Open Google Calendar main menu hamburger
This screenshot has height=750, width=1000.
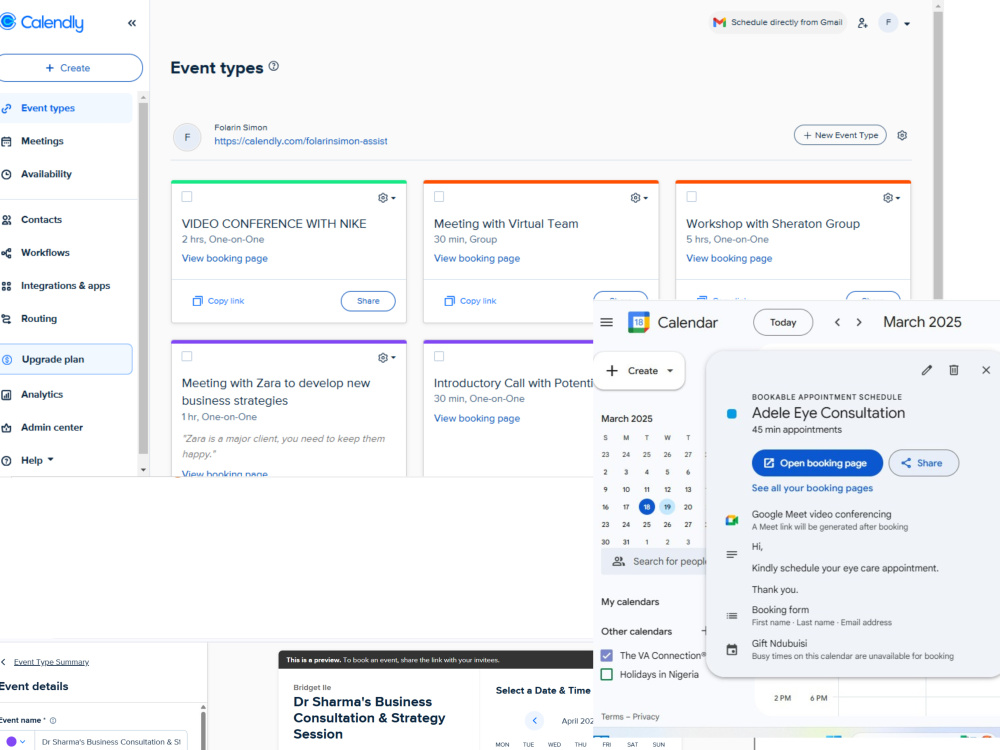point(607,323)
